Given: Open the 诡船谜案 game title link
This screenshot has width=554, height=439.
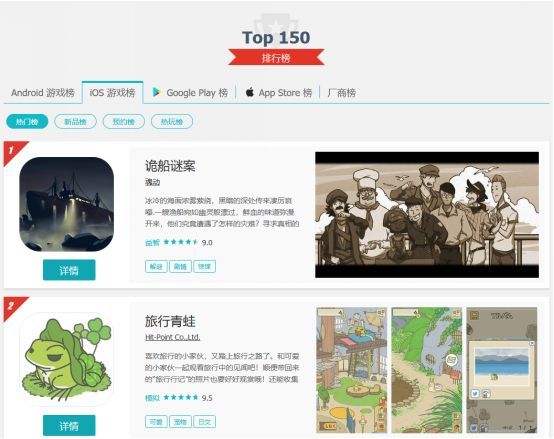Looking at the screenshot, I should pos(170,166).
